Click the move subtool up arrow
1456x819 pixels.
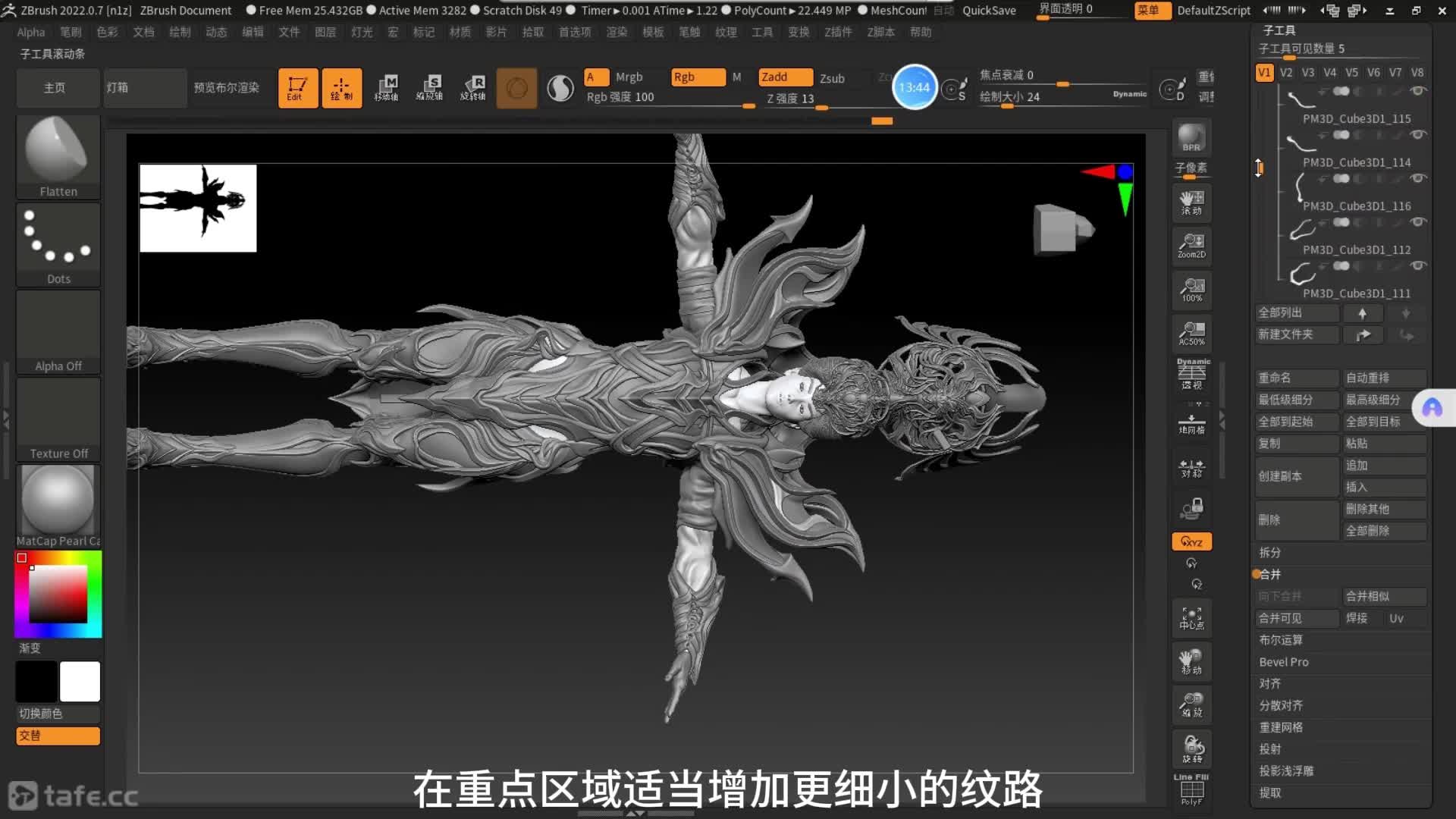click(x=1362, y=313)
